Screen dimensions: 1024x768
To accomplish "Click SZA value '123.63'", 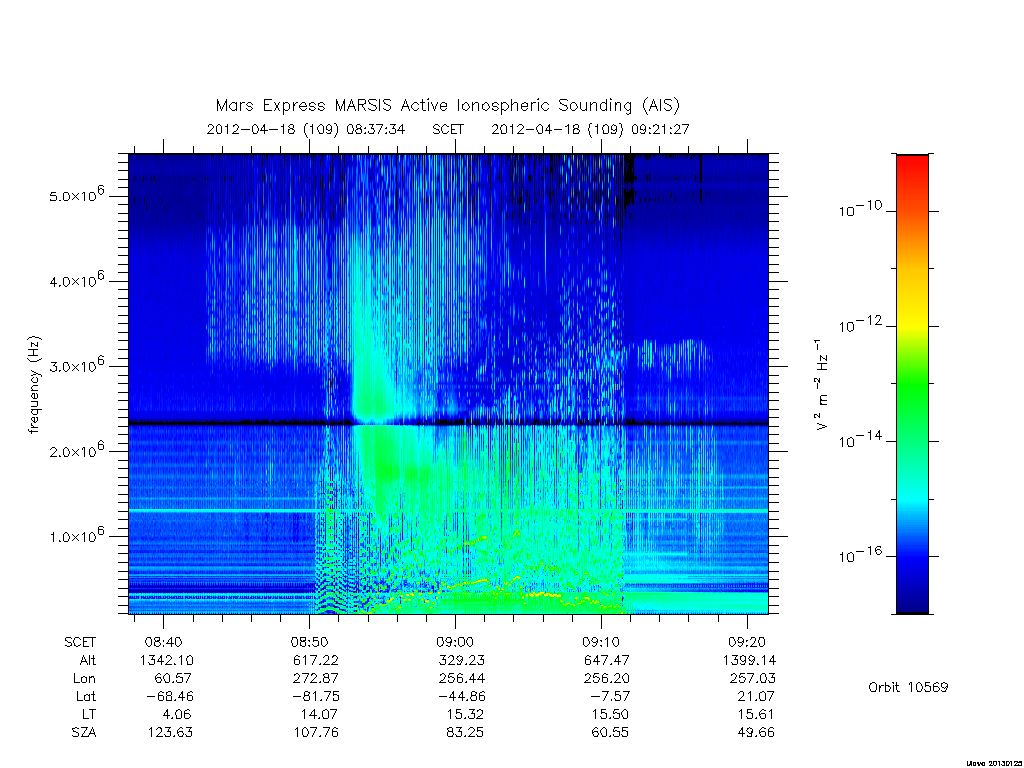I will click(170, 732).
